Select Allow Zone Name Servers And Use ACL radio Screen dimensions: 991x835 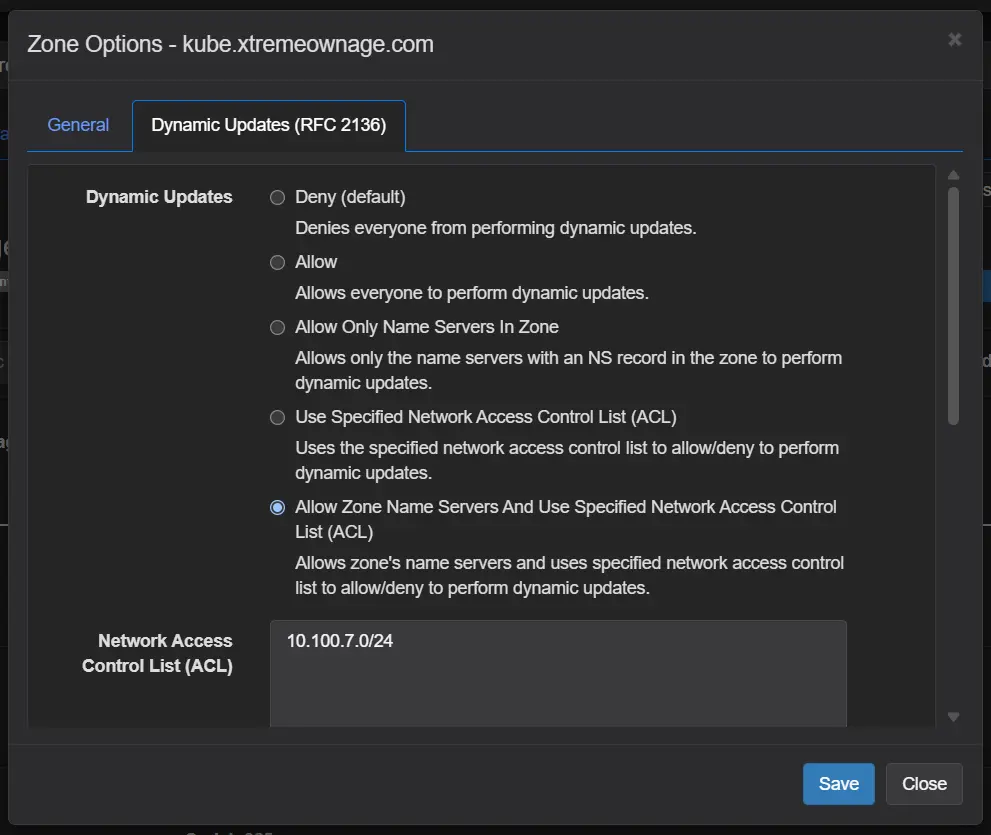pyautogui.click(x=278, y=507)
